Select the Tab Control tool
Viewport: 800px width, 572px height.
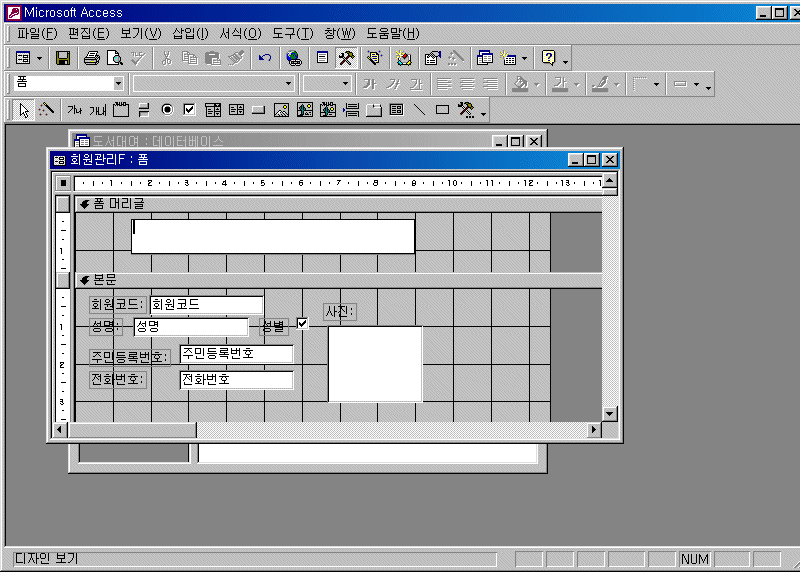(x=374, y=110)
